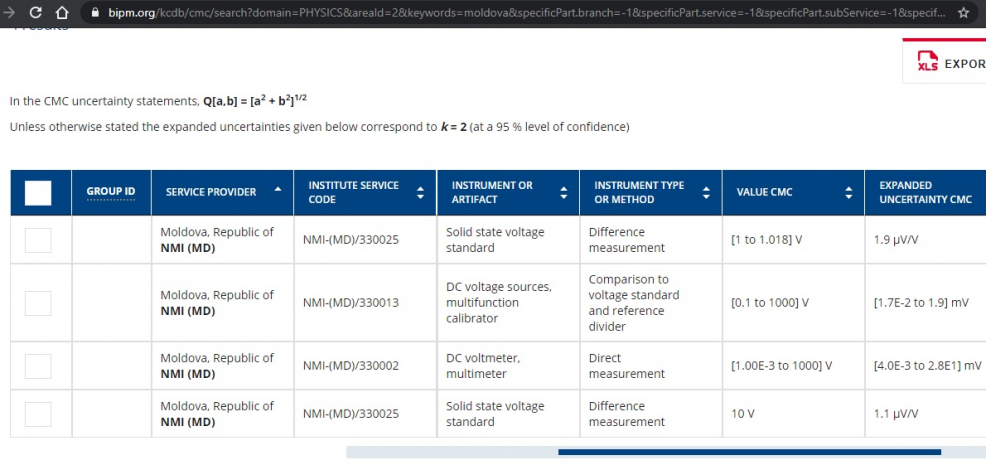This screenshot has height=465, width=986.
Task: Sort by Service Provider column arrow
Action: [278, 189]
